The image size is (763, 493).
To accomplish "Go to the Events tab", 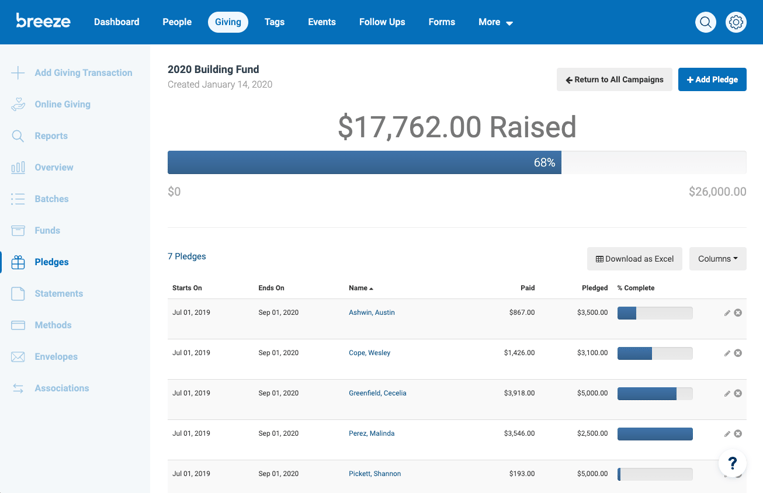I will [x=321, y=22].
